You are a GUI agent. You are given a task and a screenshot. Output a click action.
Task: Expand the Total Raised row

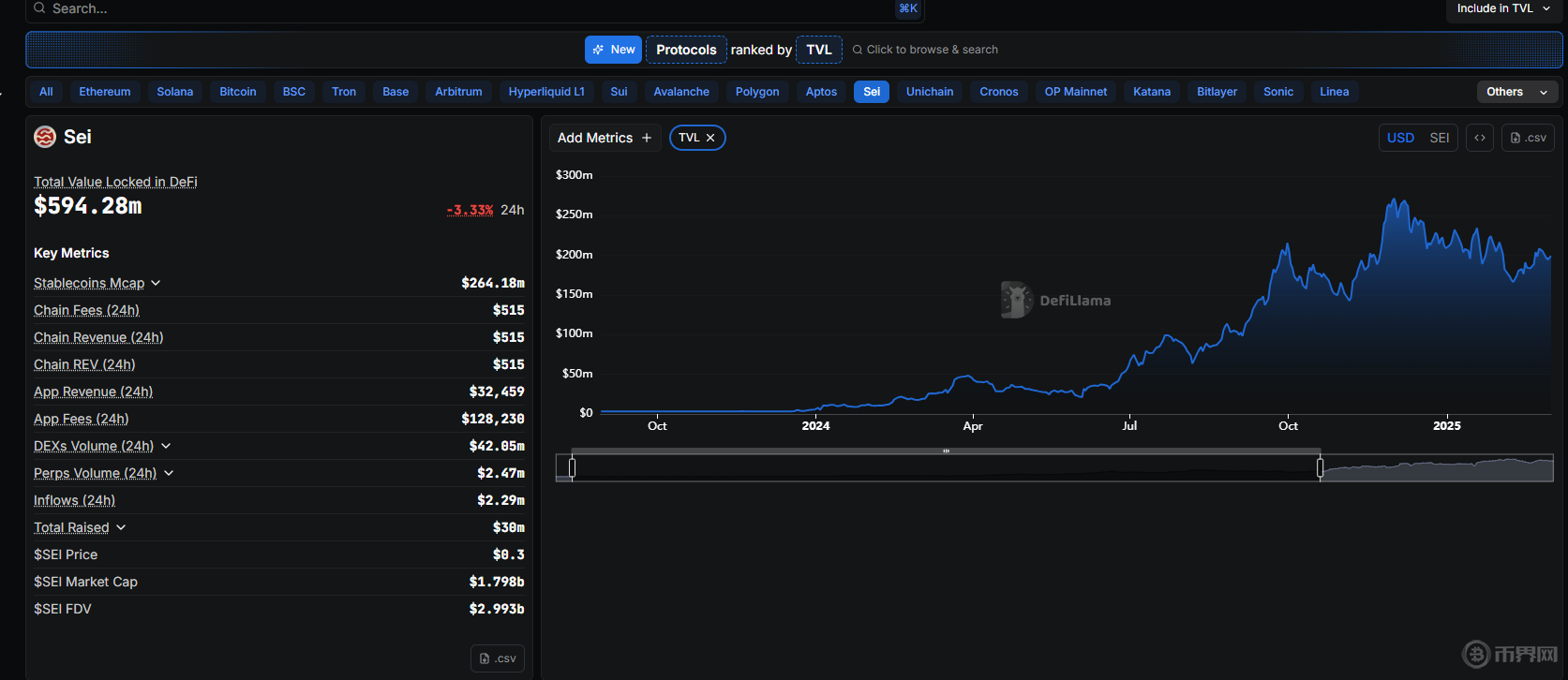tap(121, 527)
